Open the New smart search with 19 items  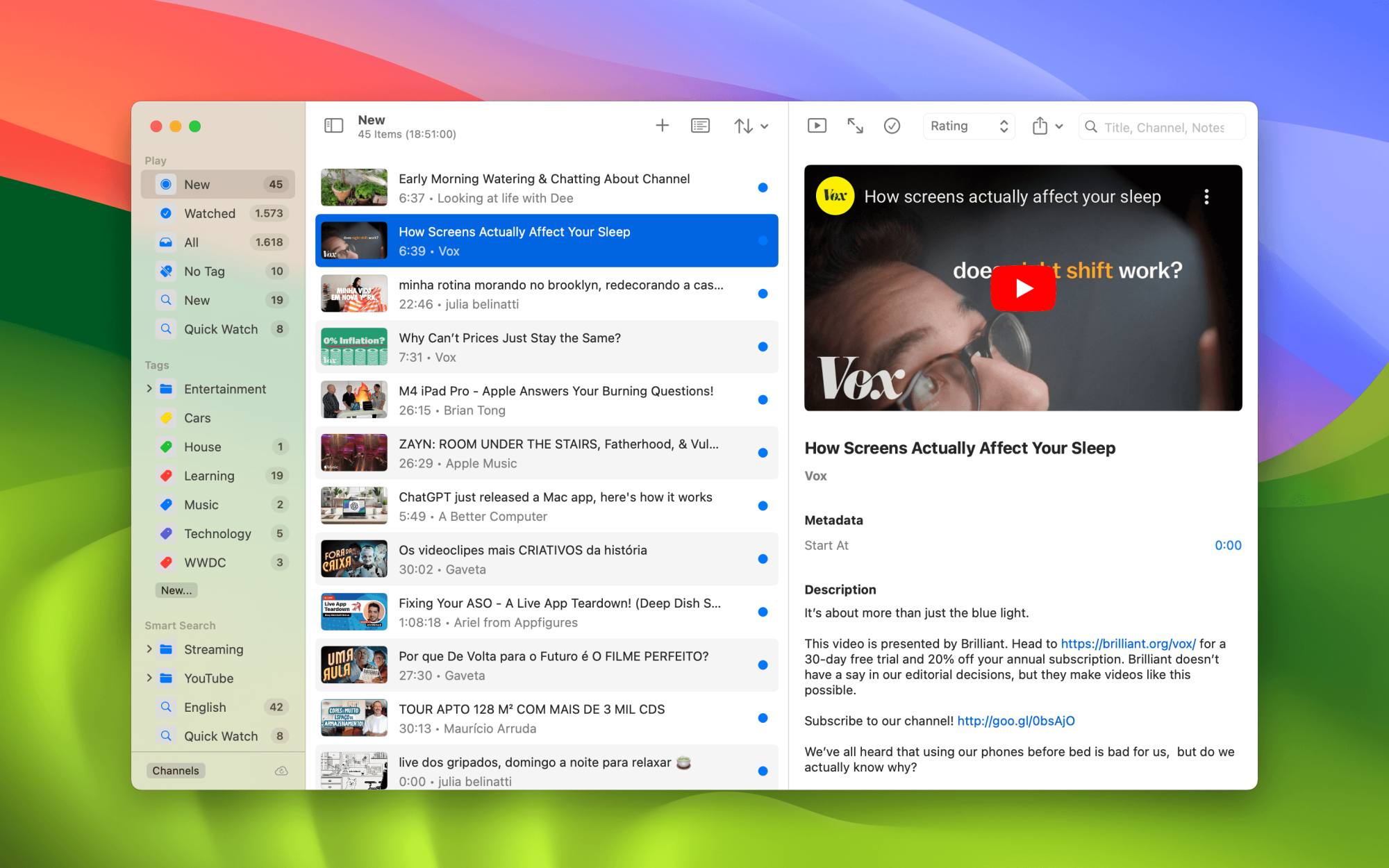(x=218, y=300)
